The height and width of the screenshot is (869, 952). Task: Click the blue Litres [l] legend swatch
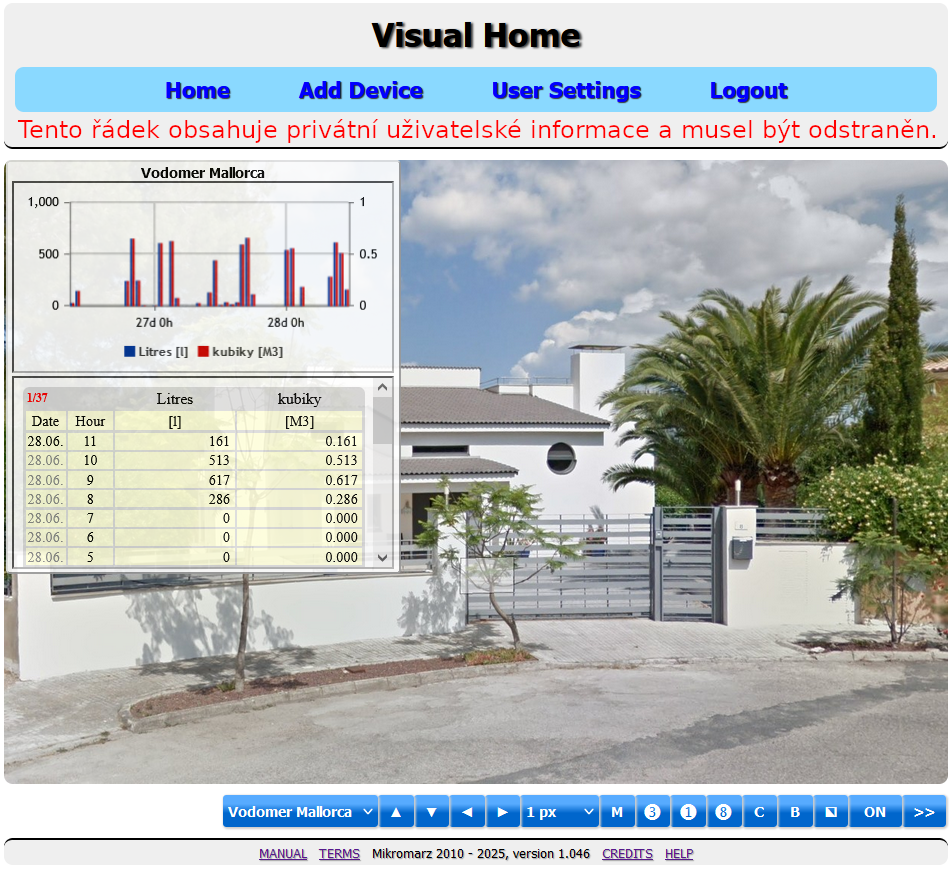tap(129, 352)
